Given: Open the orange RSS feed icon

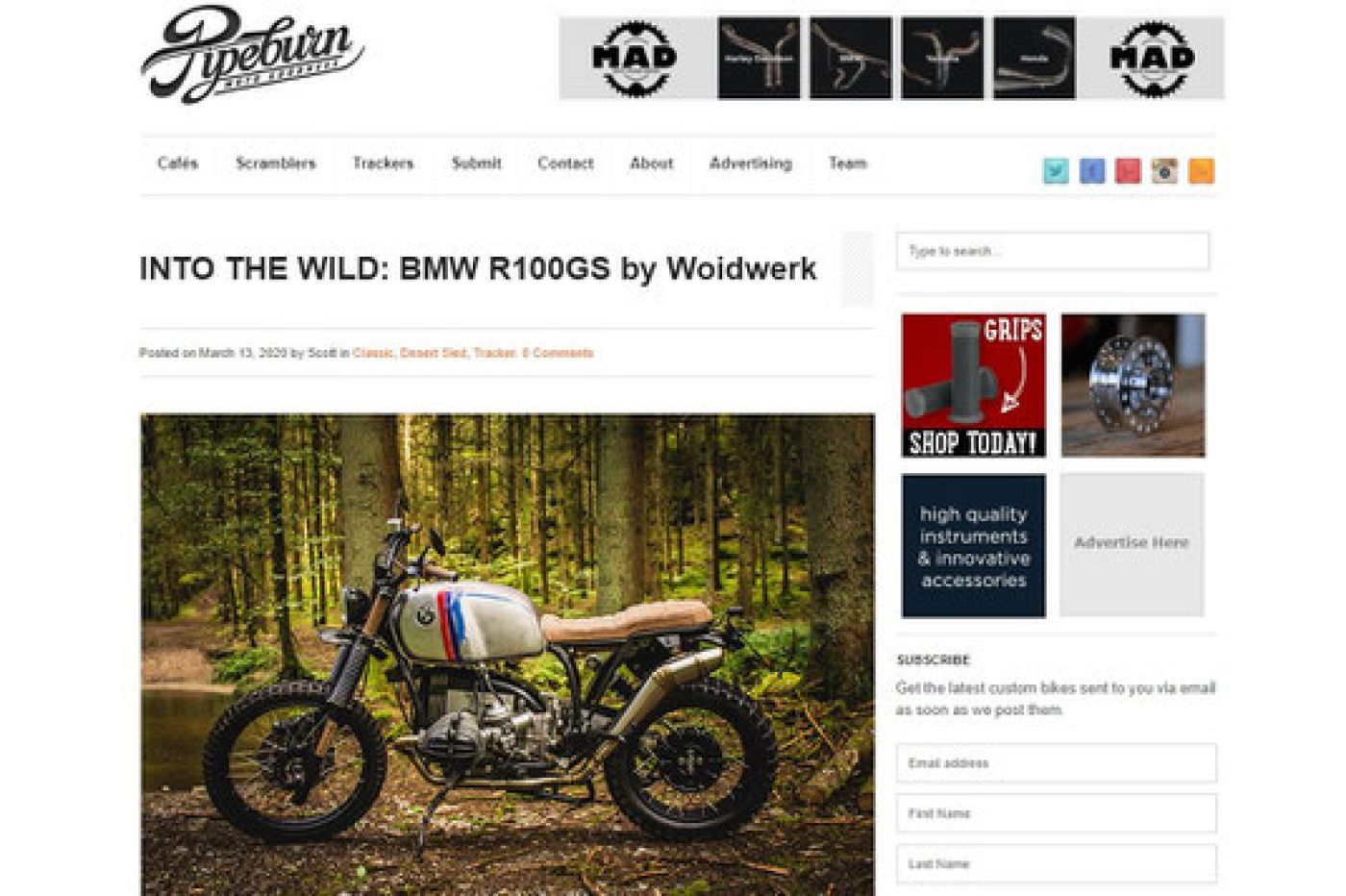Looking at the screenshot, I should coord(1201,171).
